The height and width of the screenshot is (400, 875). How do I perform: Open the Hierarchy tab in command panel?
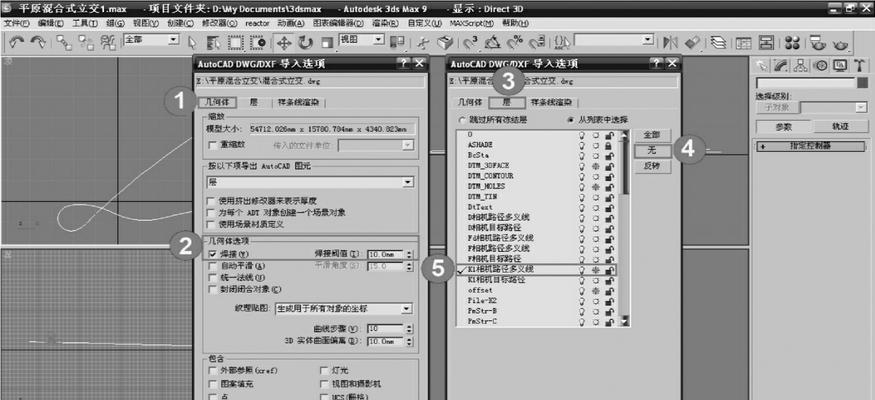[x=801, y=65]
